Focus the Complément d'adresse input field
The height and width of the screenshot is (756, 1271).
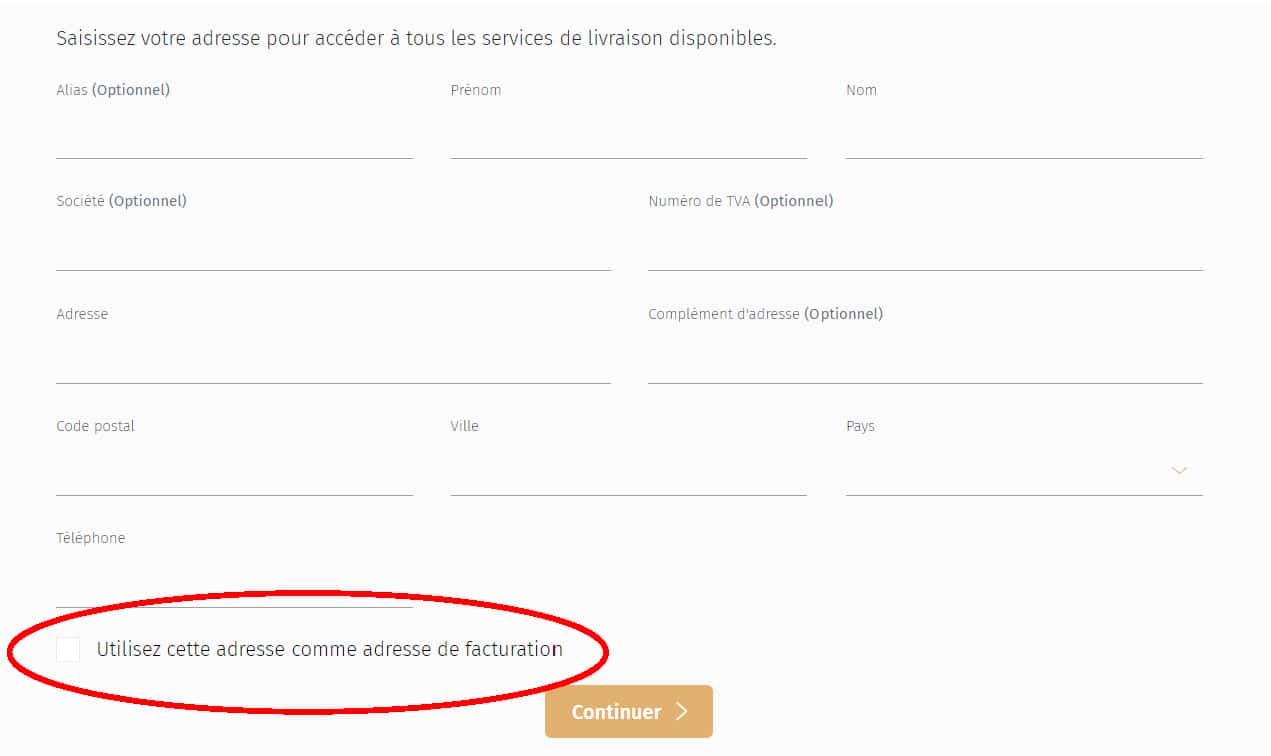tap(925, 363)
